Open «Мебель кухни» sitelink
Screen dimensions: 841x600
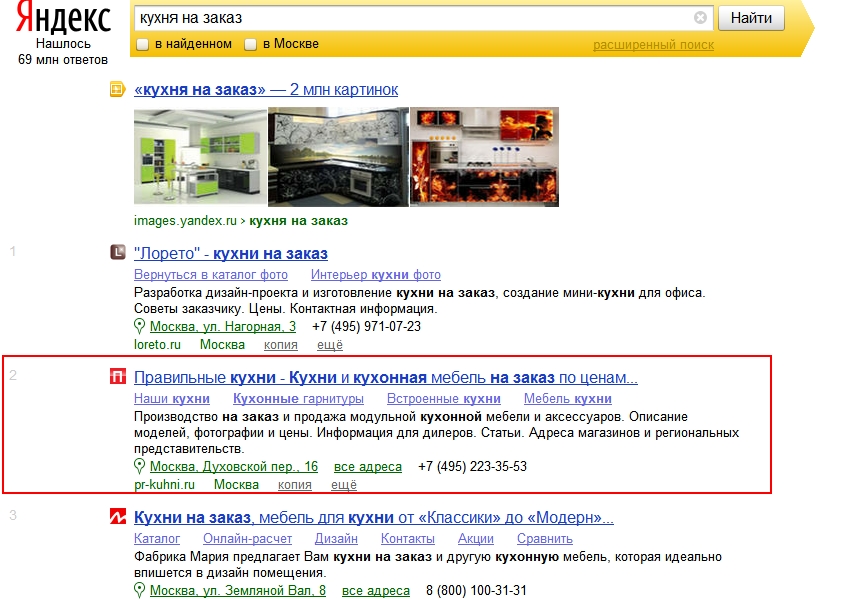[567, 399]
